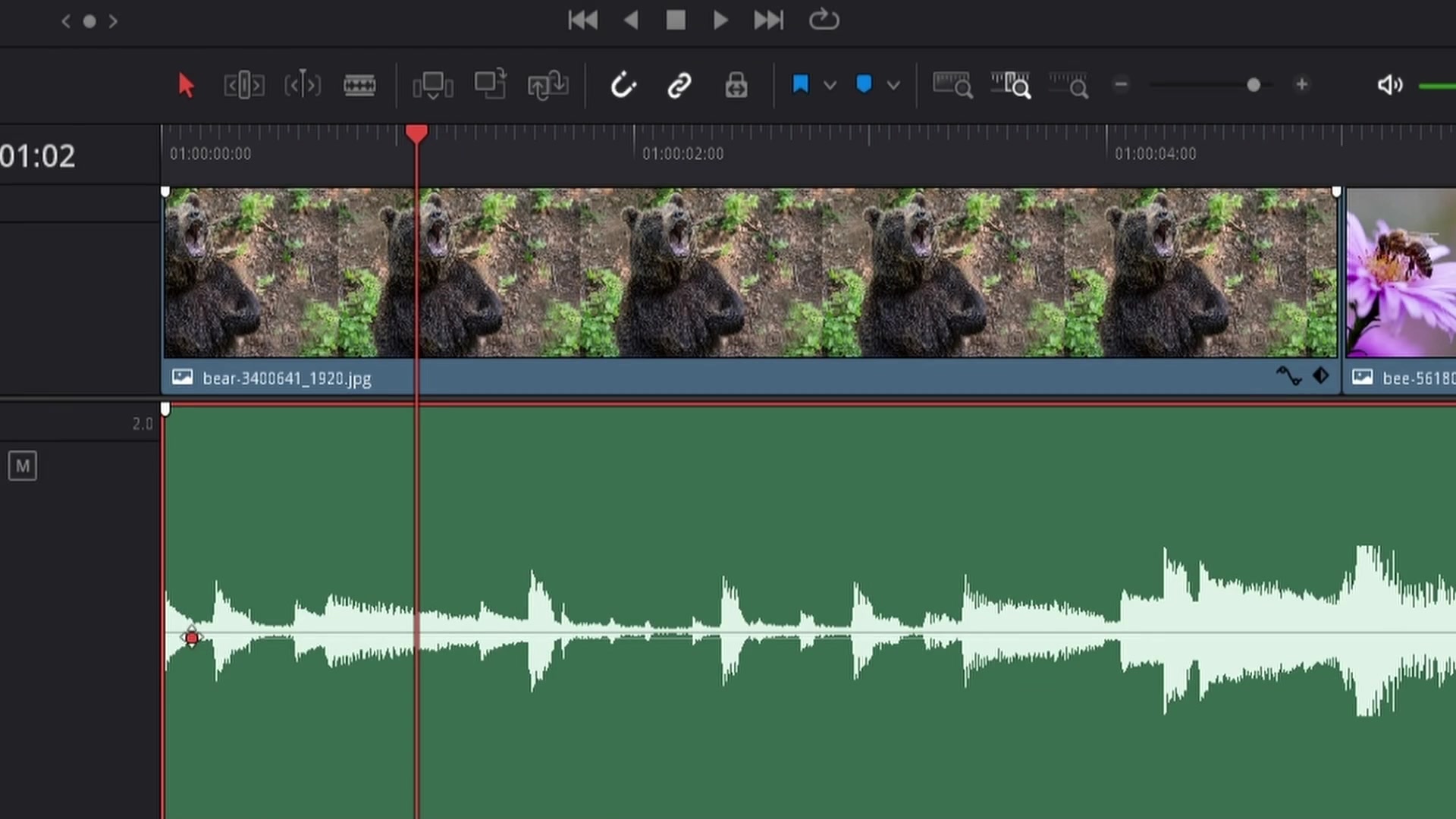This screenshot has width=1456, height=819.
Task: Click the Insert Clip icon
Action: [x=432, y=85]
